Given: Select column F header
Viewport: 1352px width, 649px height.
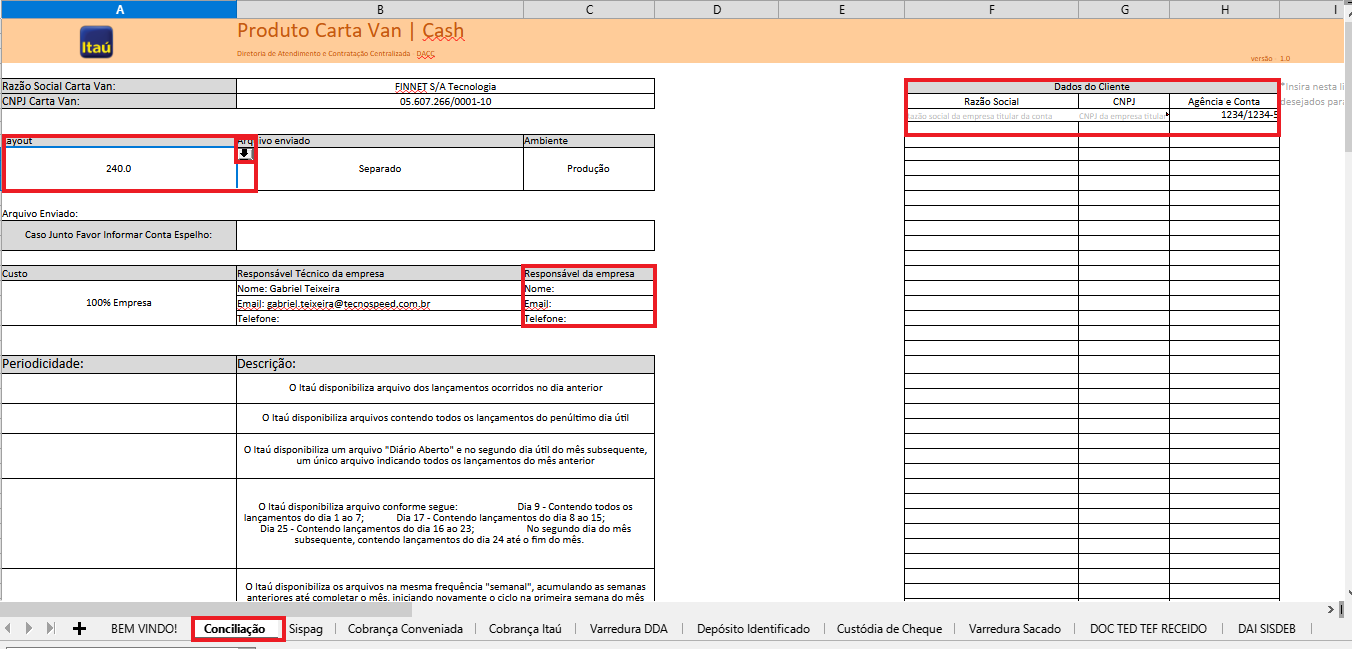Looking at the screenshot, I should click(x=991, y=9).
